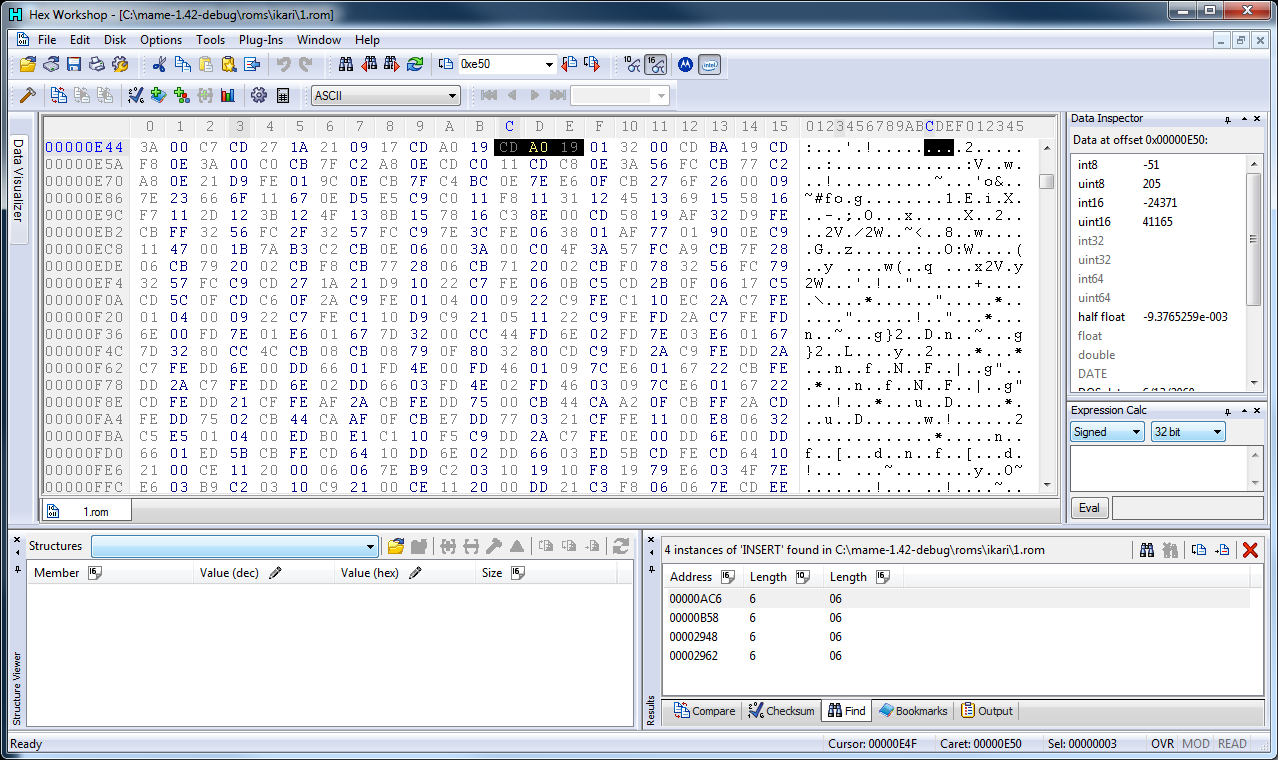Click the uint16 row in Data Inspector
Screen dimensions: 1278x760
coord(1158,222)
